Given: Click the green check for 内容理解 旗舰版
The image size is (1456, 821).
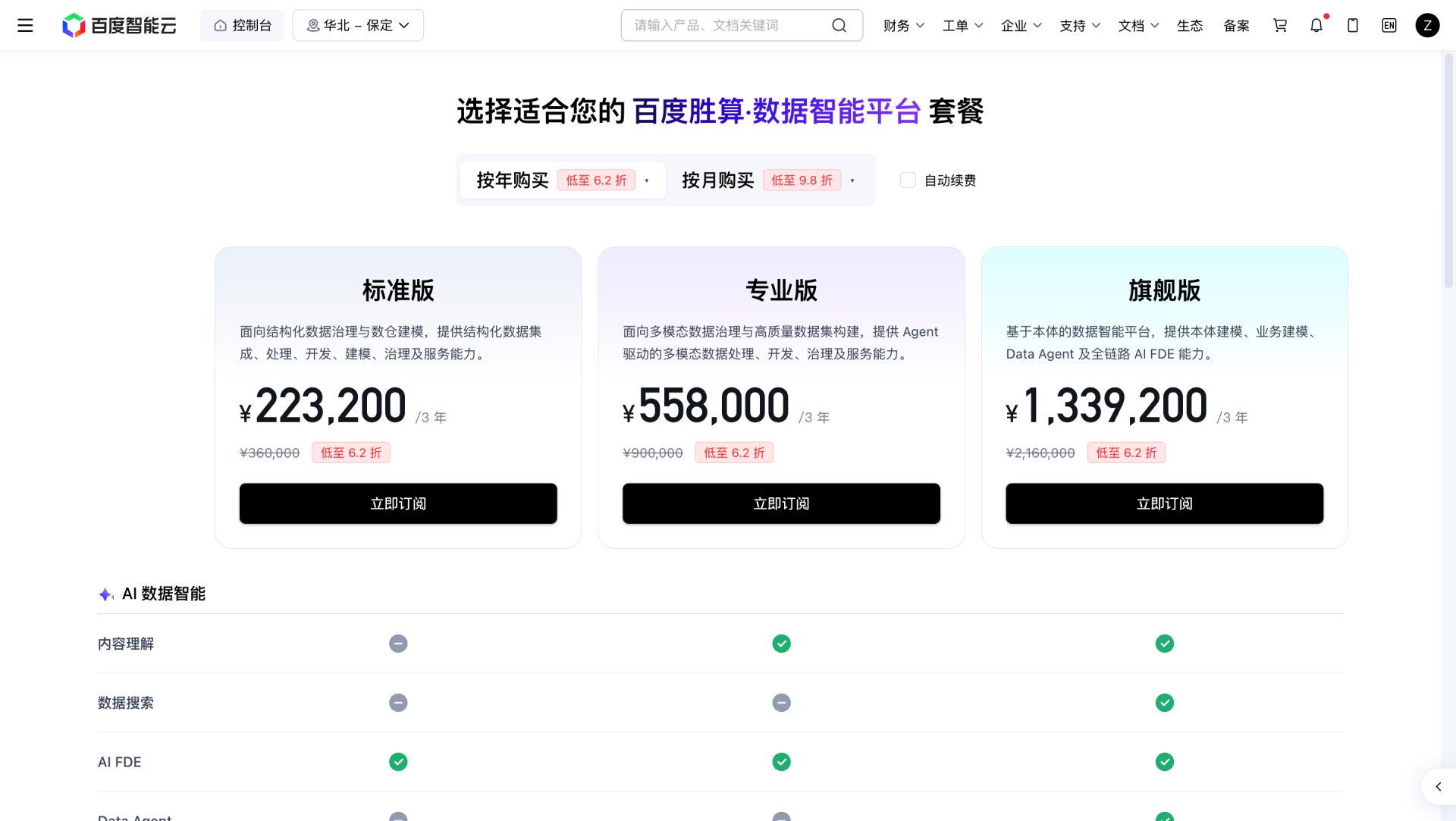Looking at the screenshot, I should (x=1165, y=644).
